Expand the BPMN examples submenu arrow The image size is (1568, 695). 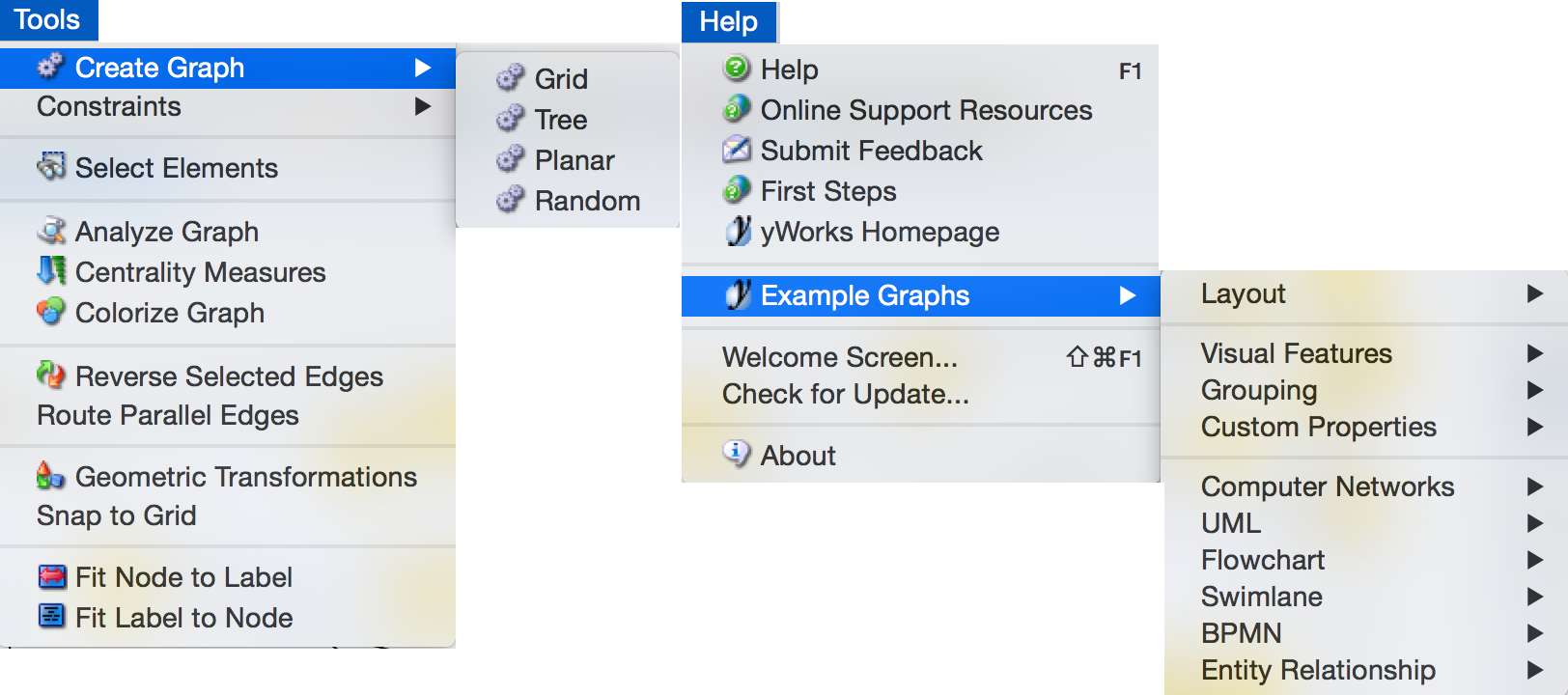tap(1534, 633)
